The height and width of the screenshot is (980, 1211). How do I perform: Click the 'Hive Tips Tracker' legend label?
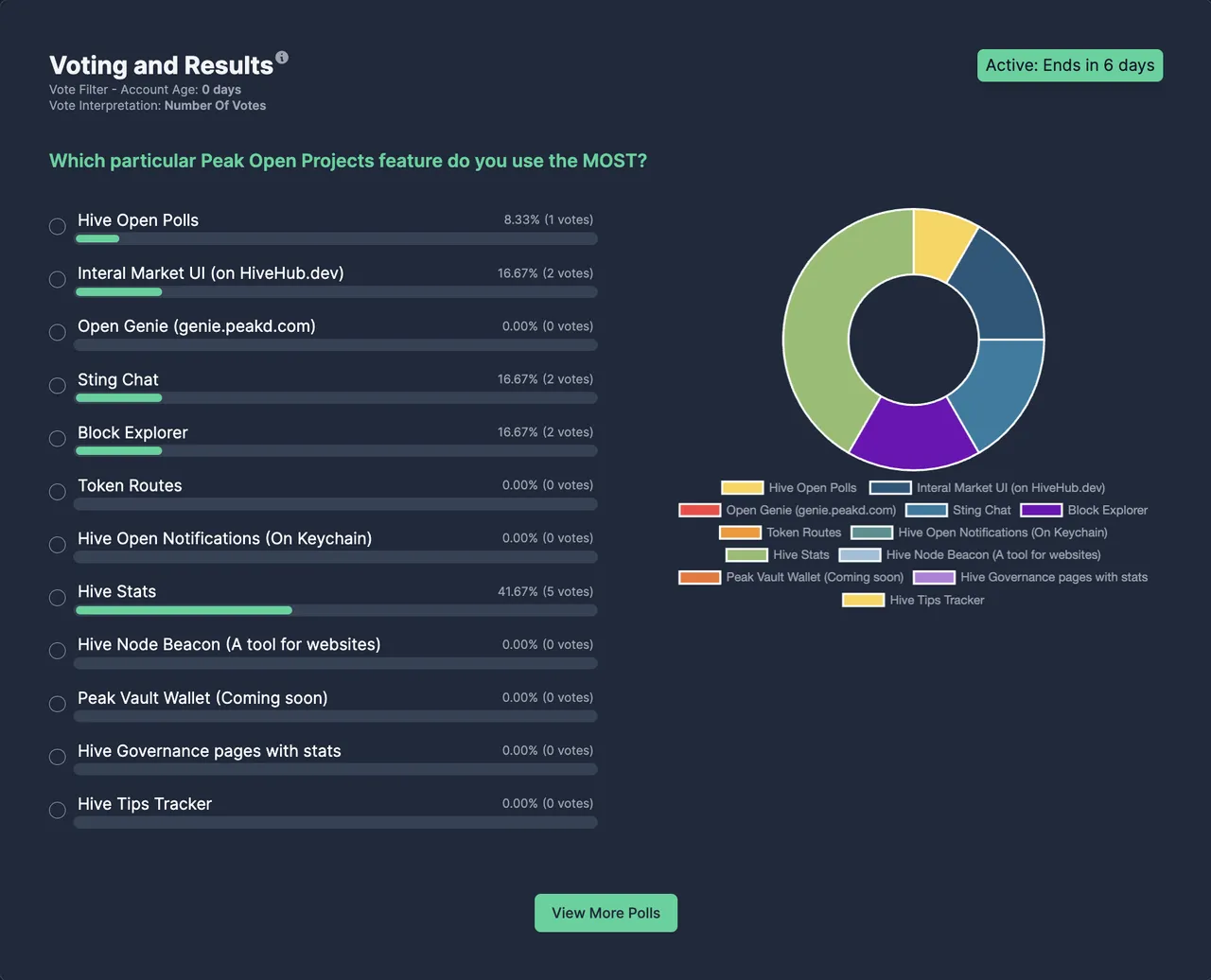(937, 600)
